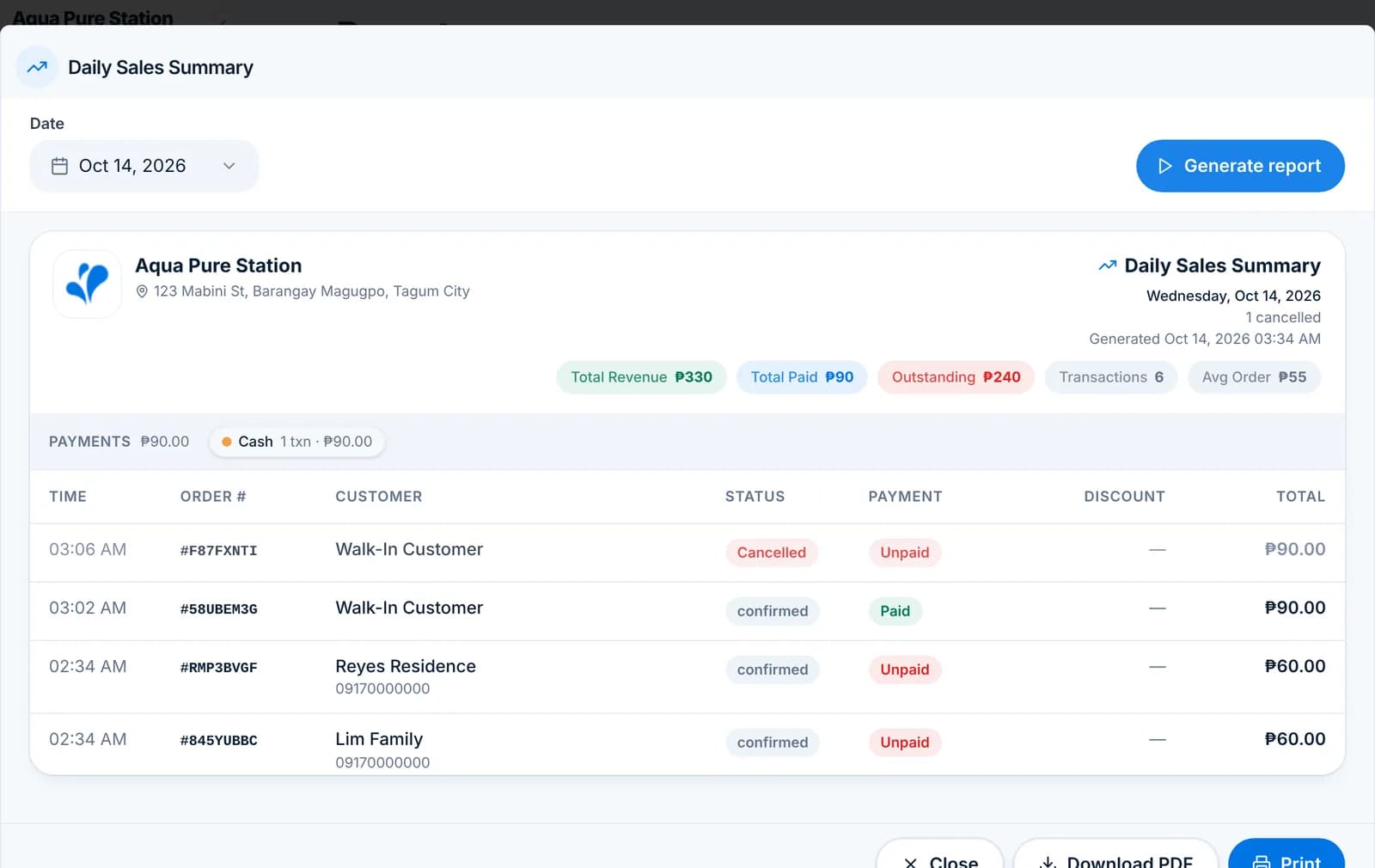This screenshot has height=868, width=1375.
Task: Click the 123 Mabini St address text
Action: click(312, 291)
